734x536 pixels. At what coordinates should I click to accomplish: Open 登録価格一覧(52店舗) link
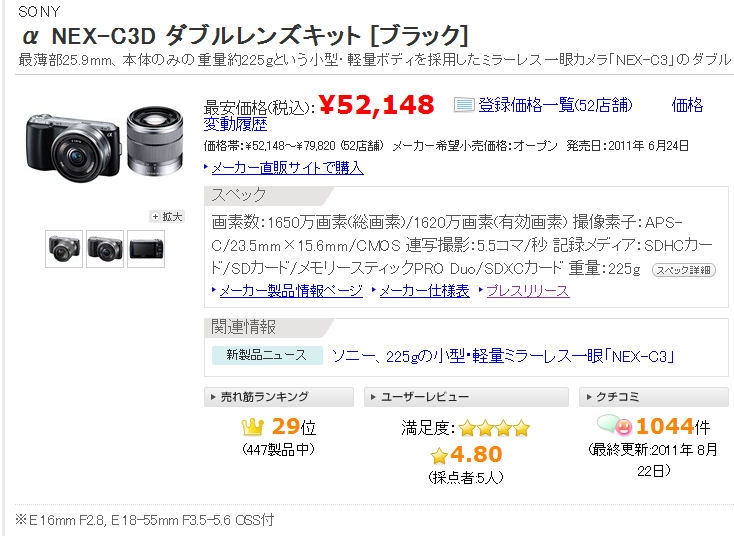[x=555, y=105]
